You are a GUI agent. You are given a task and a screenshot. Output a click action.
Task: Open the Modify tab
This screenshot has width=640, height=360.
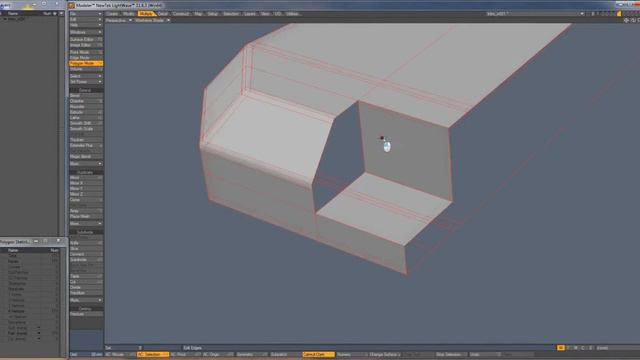129,14
